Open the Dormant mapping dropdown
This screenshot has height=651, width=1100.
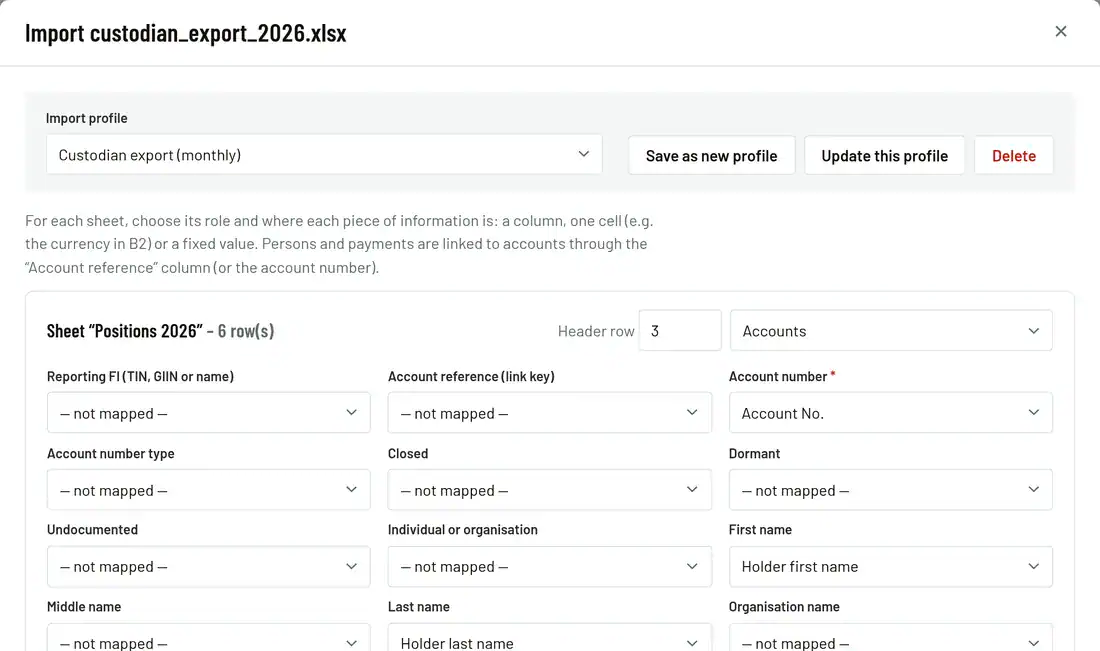pyautogui.click(x=891, y=490)
